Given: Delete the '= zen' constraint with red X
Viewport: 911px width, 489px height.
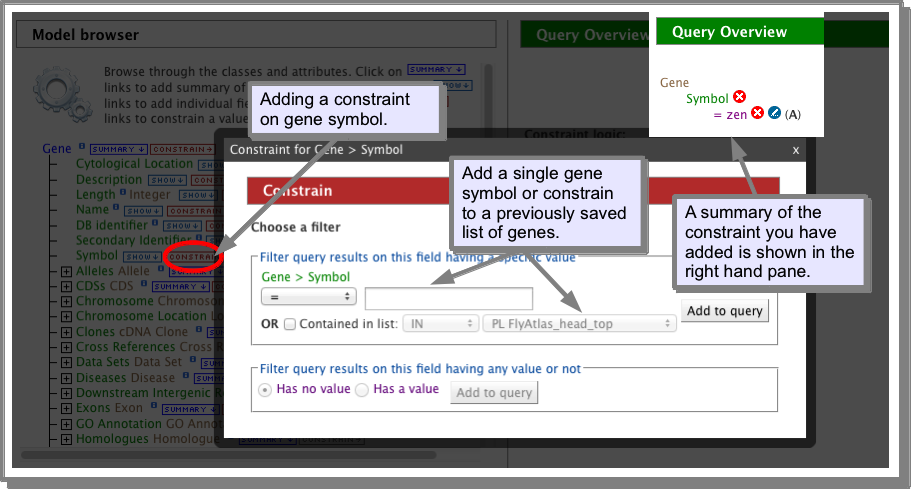Looking at the screenshot, I should click(757, 113).
